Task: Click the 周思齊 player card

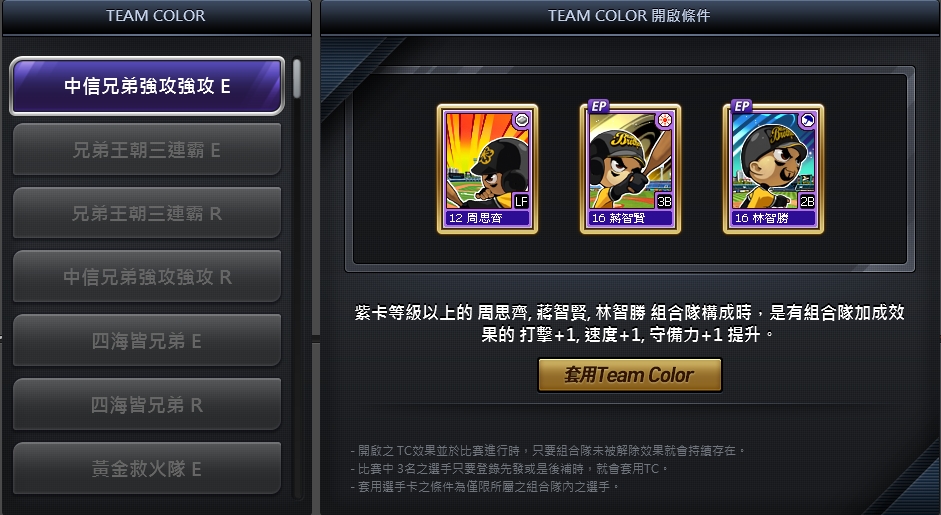Action: click(x=487, y=169)
